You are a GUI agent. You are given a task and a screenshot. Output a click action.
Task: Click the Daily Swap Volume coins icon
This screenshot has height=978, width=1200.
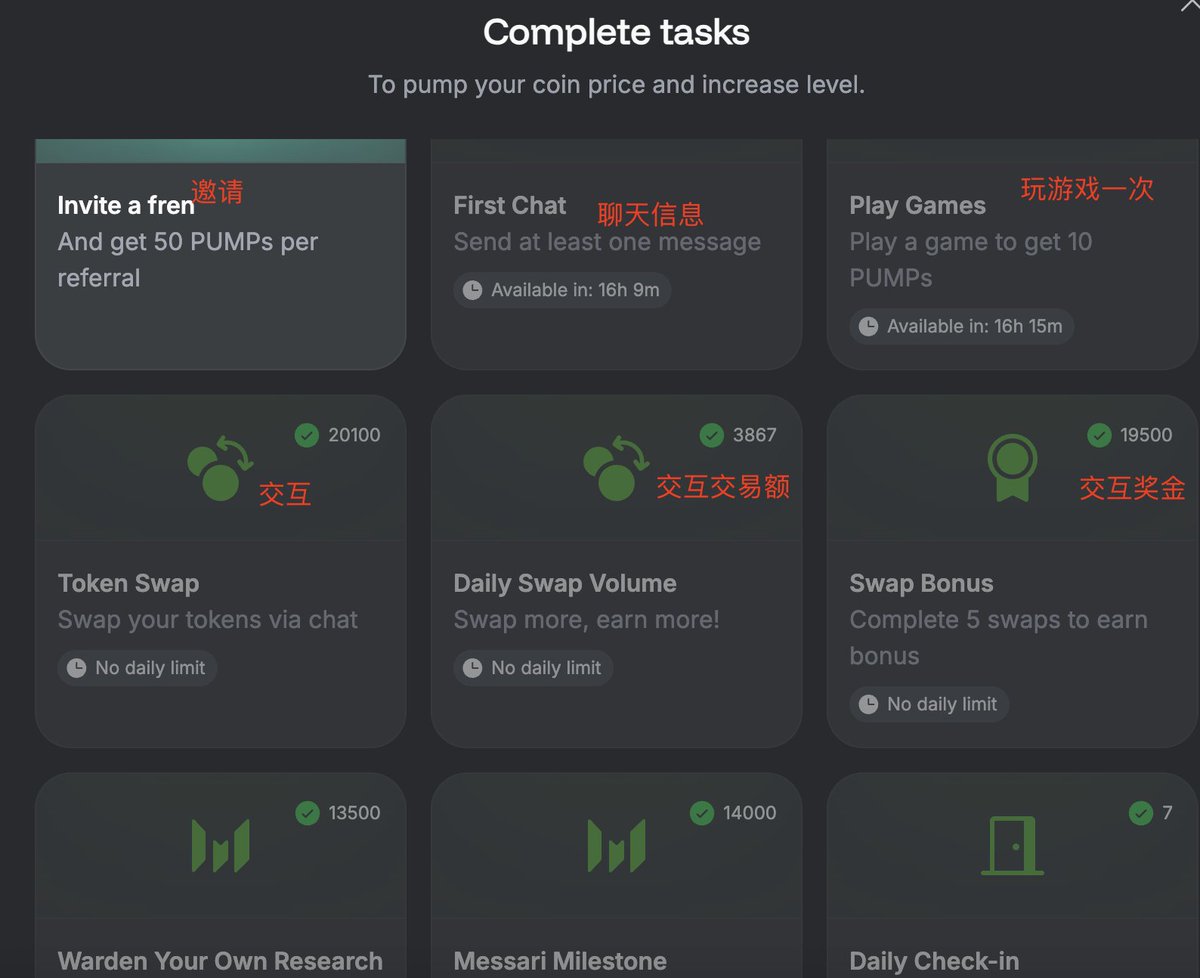tap(616, 468)
